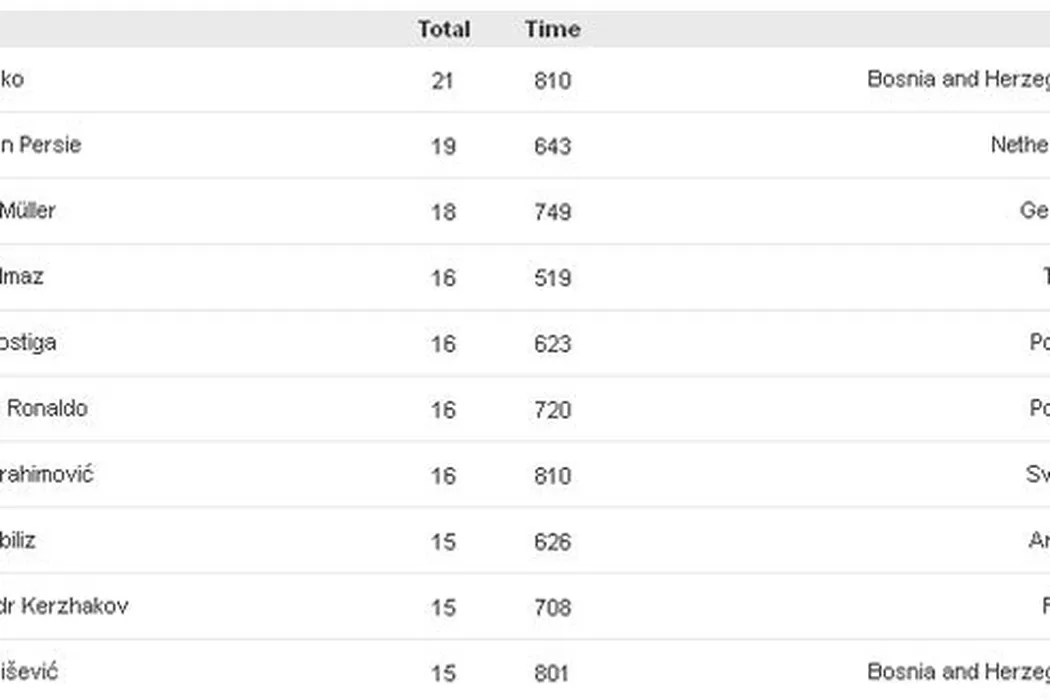Screen dimensions: 1050x700
Task: Click the player name ending in 'lmaz'
Action: tap(22, 277)
